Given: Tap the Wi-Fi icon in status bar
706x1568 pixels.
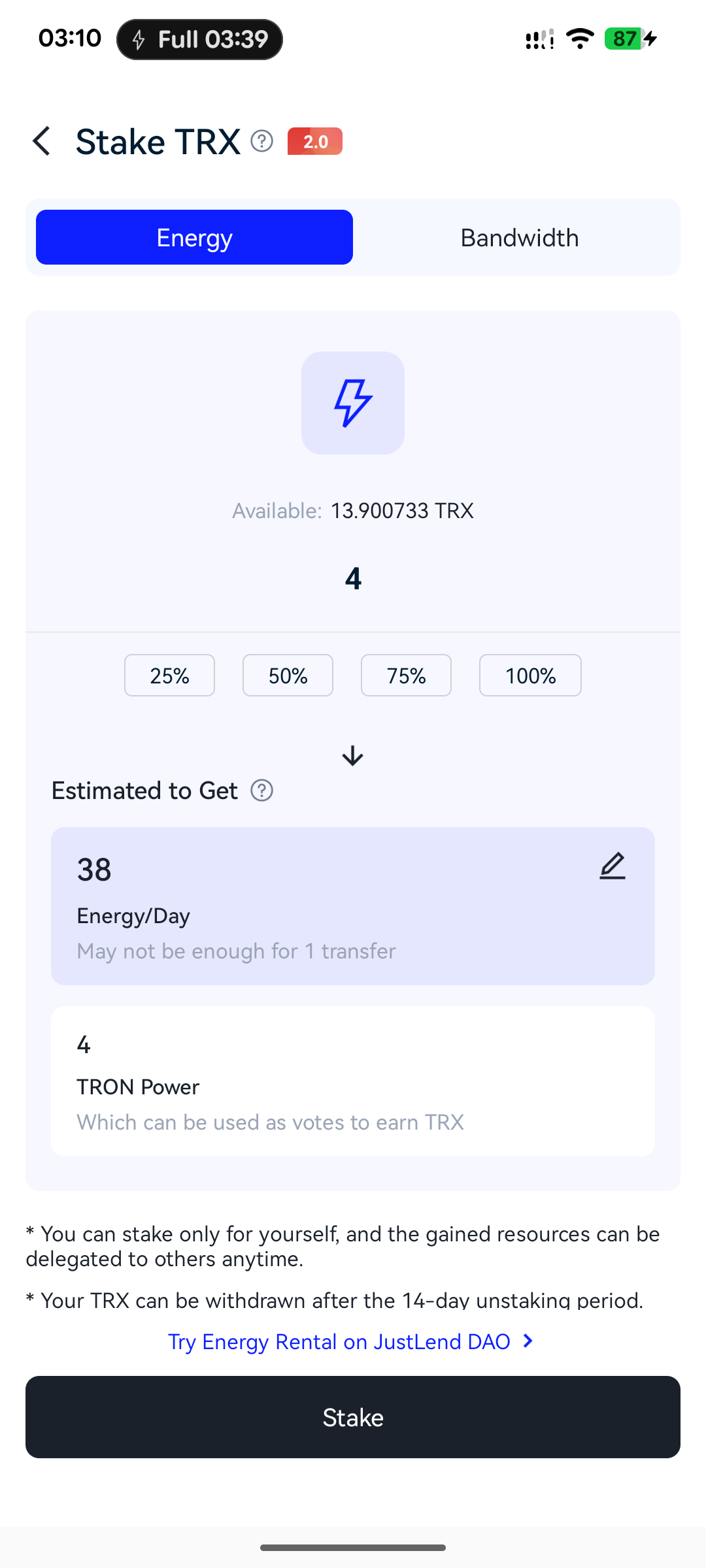Looking at the screenshot, I should 580,39.
